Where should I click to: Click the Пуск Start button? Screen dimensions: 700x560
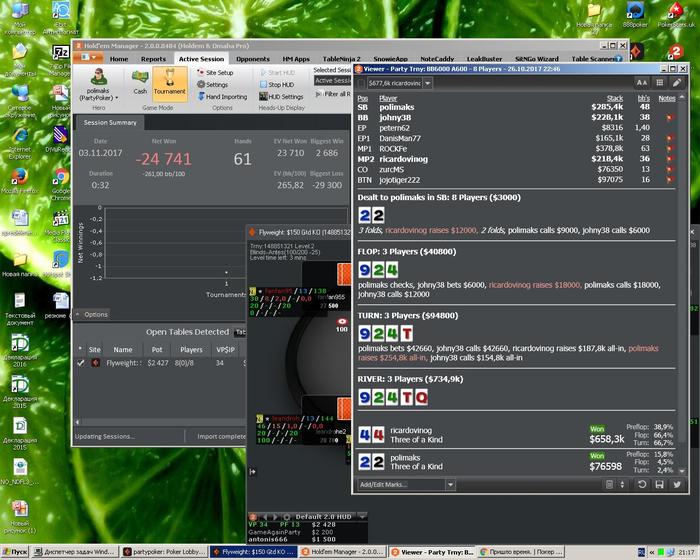(15, 552)
